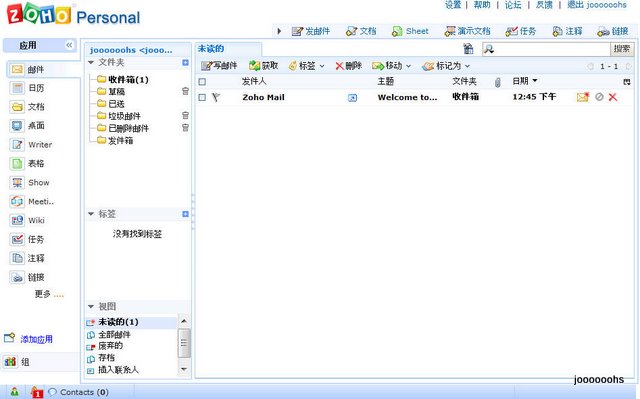Click the 添加应用 add application link

36,339
